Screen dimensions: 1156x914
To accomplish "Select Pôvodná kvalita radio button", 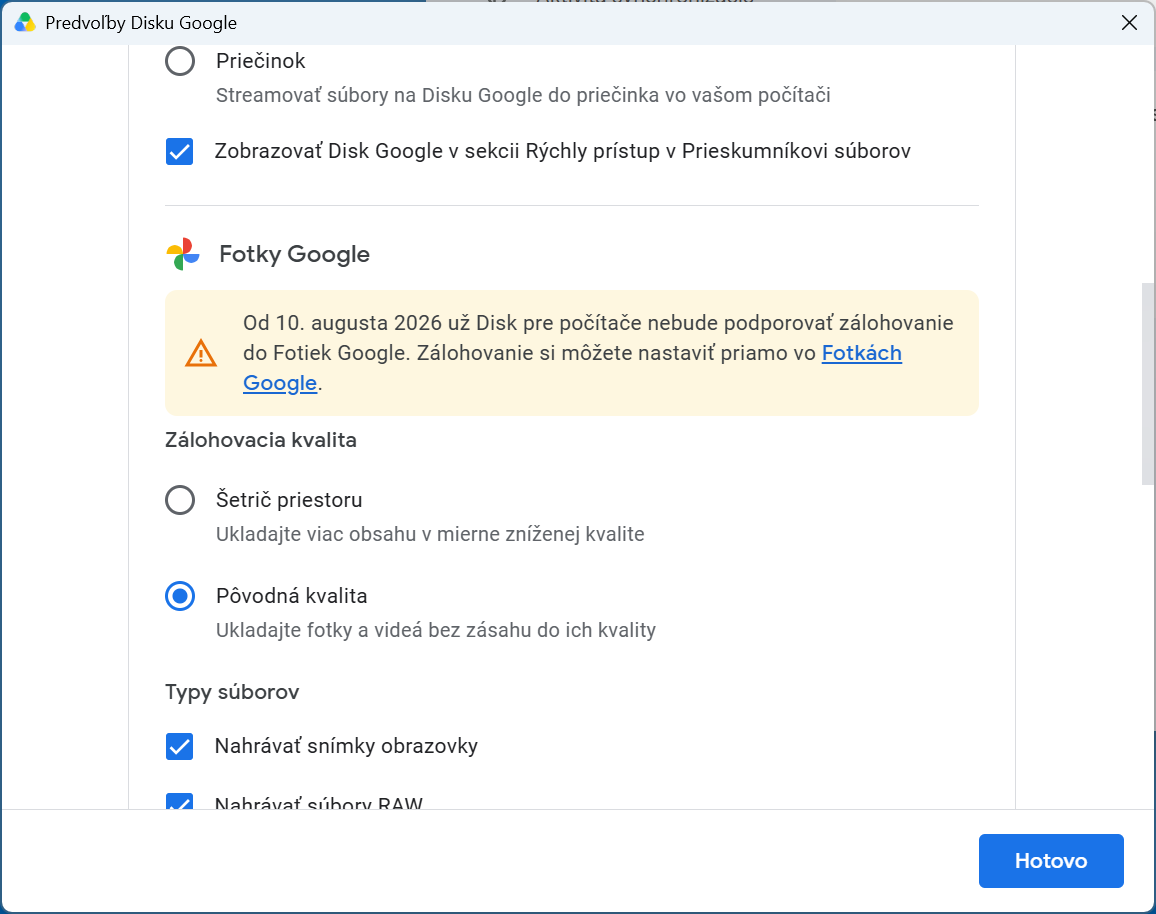I will 180,596.
